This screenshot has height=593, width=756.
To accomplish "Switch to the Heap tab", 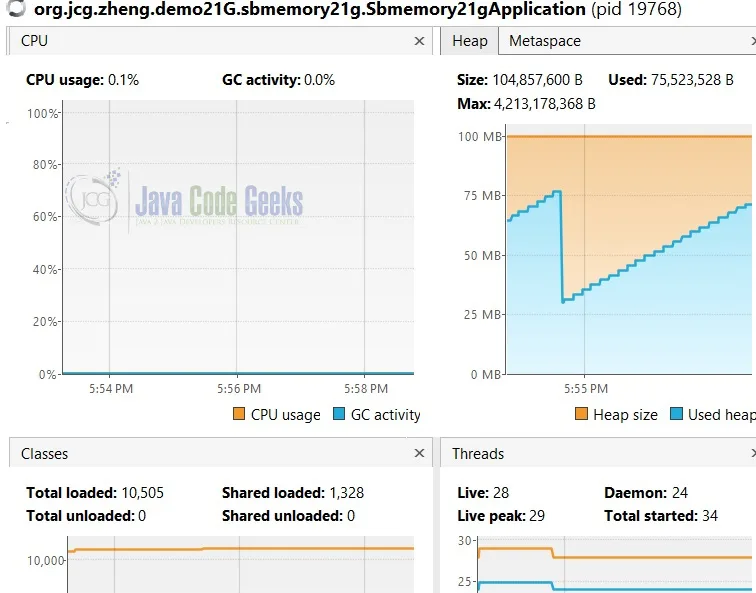I will point(470,41).
